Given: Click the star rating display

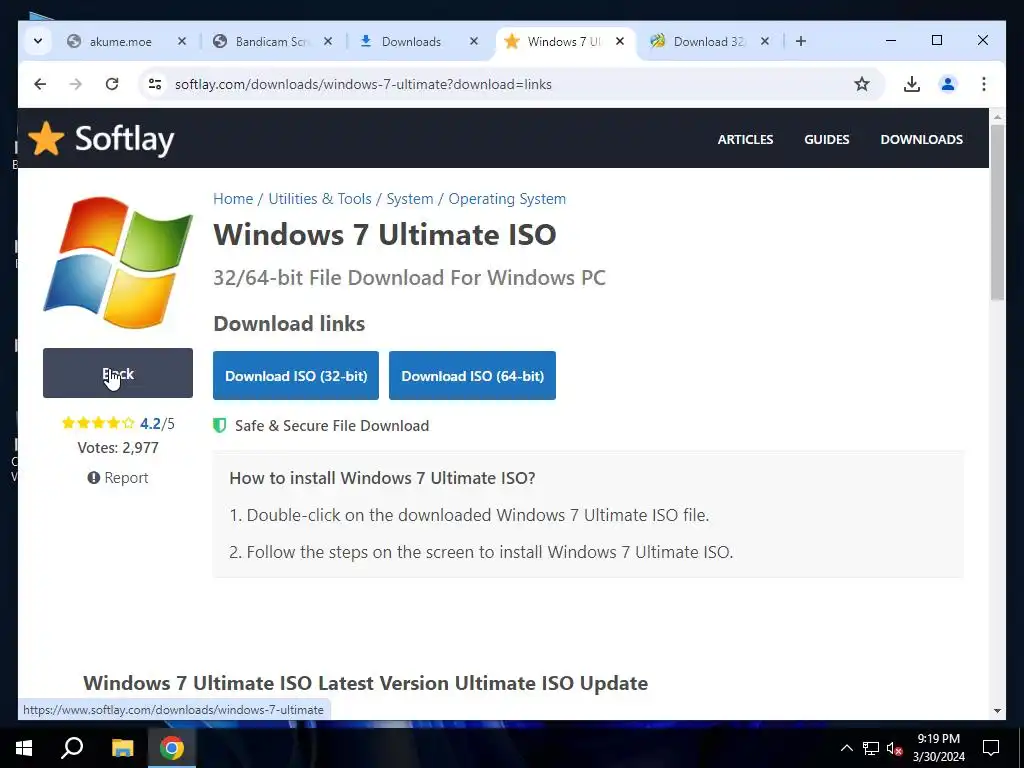Looking at the screenshot, I should [98, 423].
